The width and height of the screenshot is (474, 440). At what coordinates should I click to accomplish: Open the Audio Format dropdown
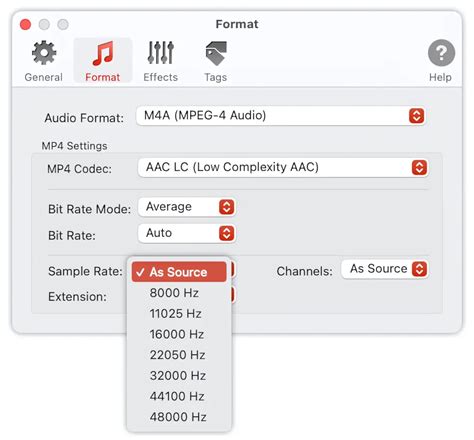(x=281, y=116)
